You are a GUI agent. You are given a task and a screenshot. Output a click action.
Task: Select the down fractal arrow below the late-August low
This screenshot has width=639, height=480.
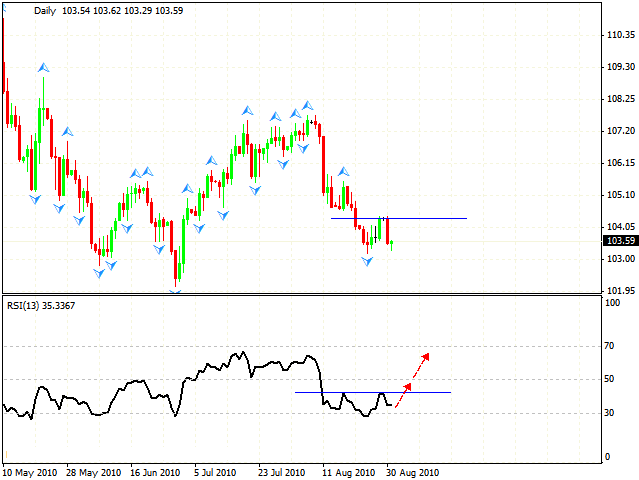point(367,261)
